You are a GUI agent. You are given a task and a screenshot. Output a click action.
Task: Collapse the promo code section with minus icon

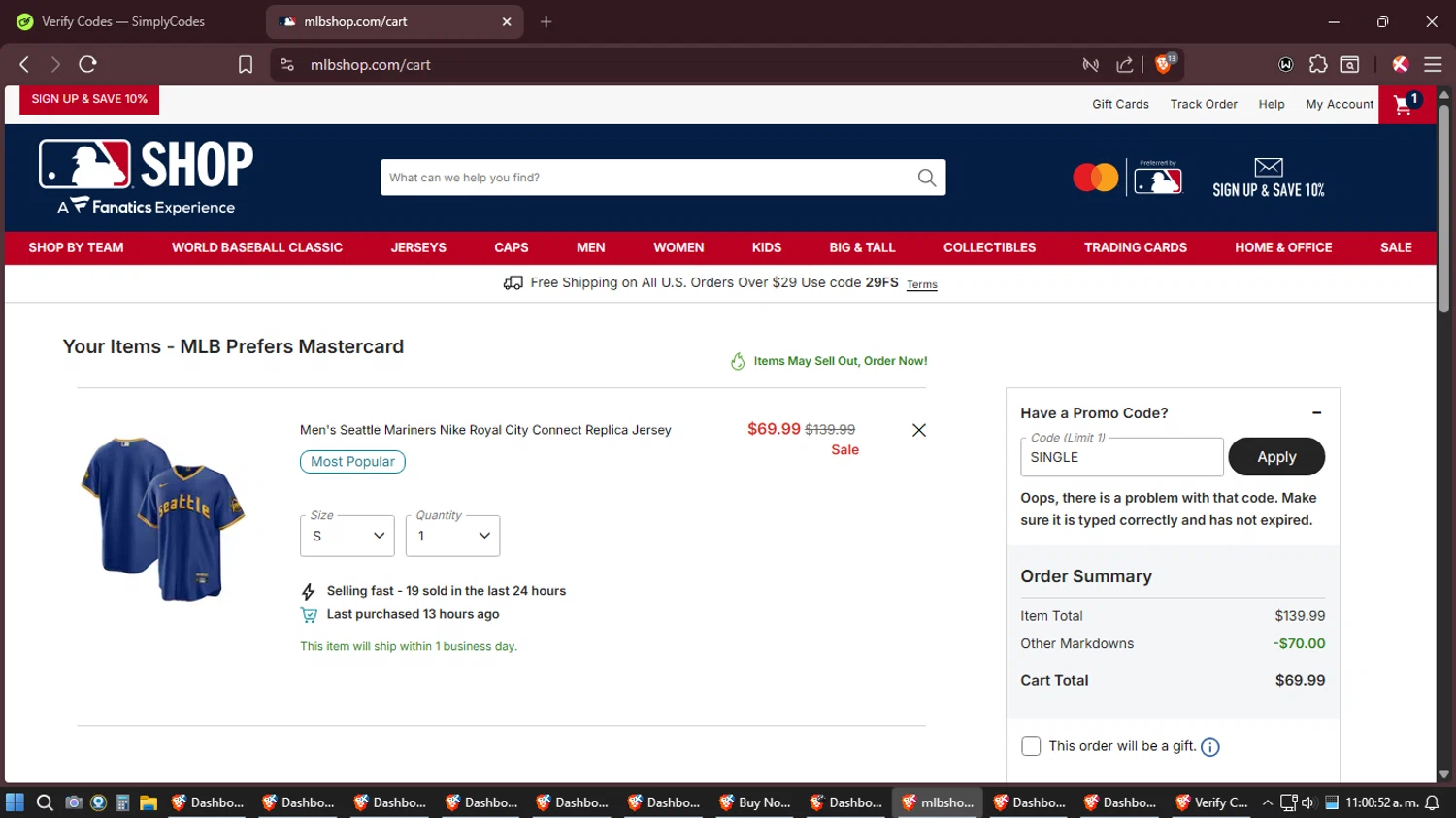(x=1317, y=413)
